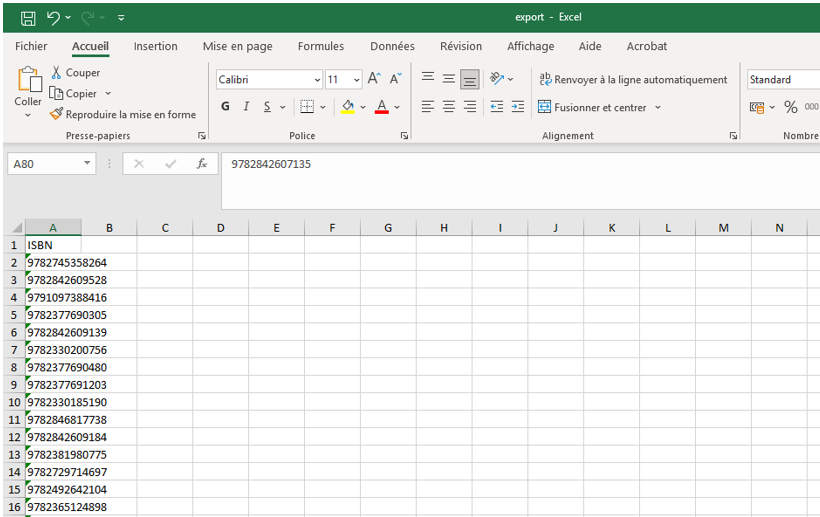Click the insert function fx icon
The width and height of the screenshot is (820, 517).
pos(201,164)
